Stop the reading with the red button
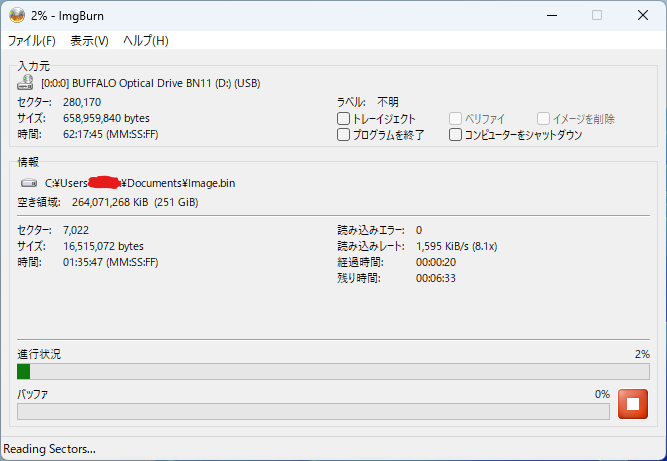The width and height of the screenshot is (667, 461). (x=632, y=405)
